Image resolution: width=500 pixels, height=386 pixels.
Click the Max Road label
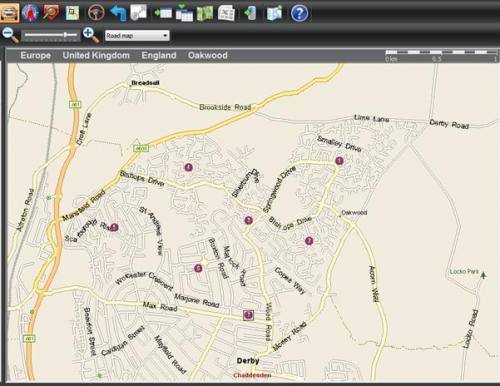tap(160, 307)
